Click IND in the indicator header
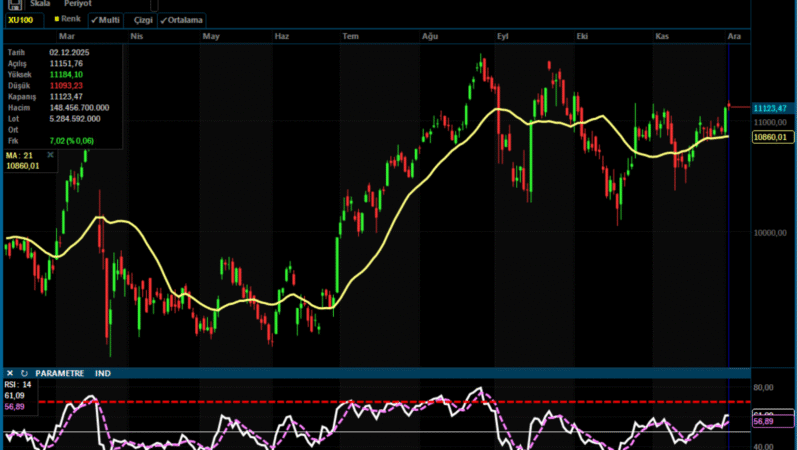 click(103, 373)
